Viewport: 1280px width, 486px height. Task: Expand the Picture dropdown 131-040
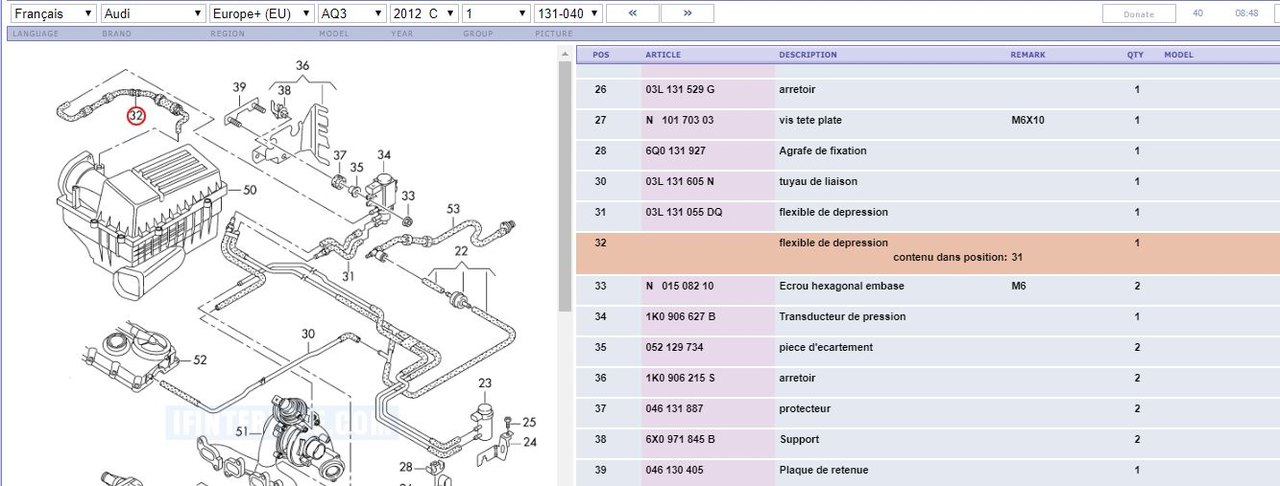tap(567, 14)
